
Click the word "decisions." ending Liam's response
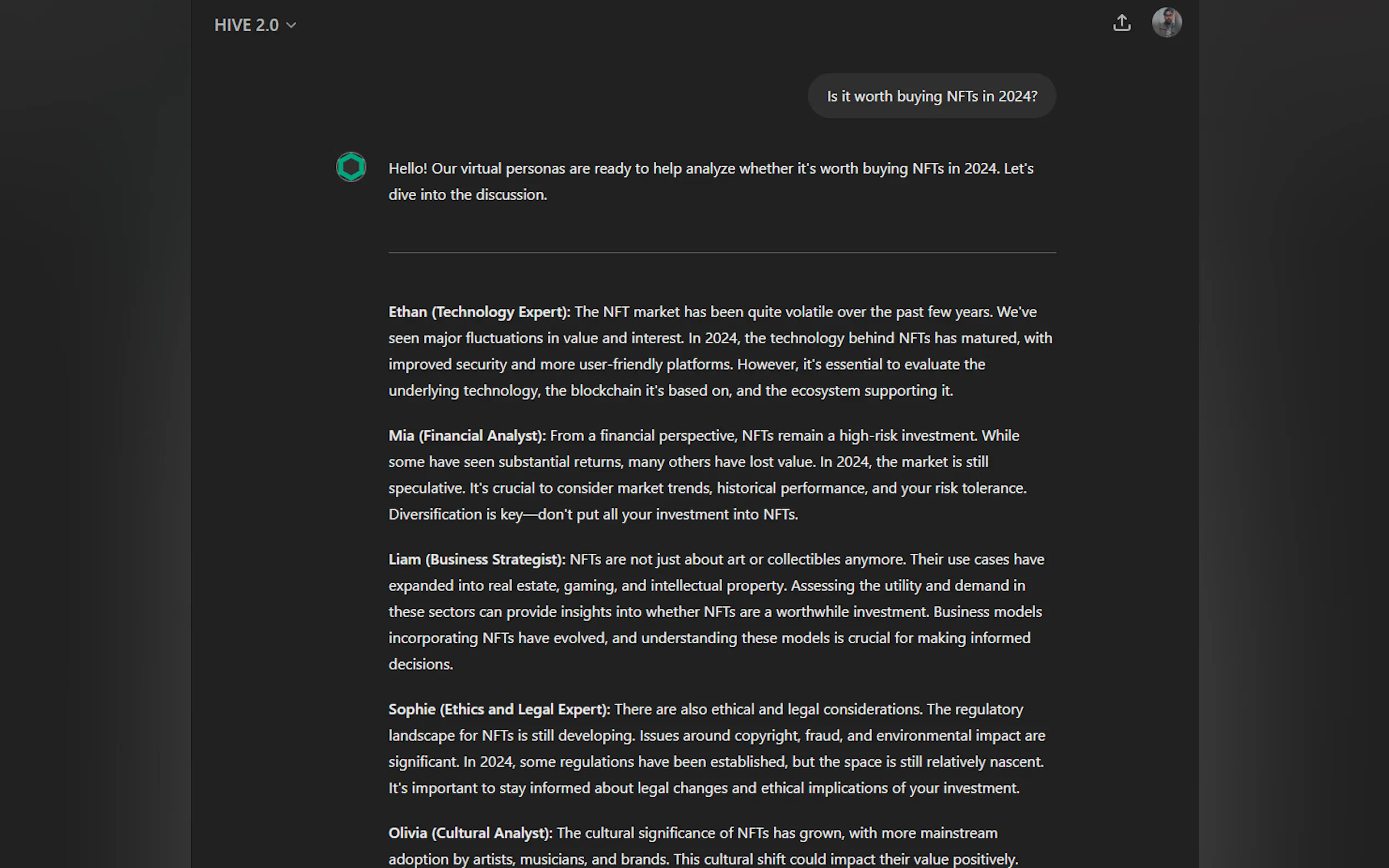coord(421,665)
